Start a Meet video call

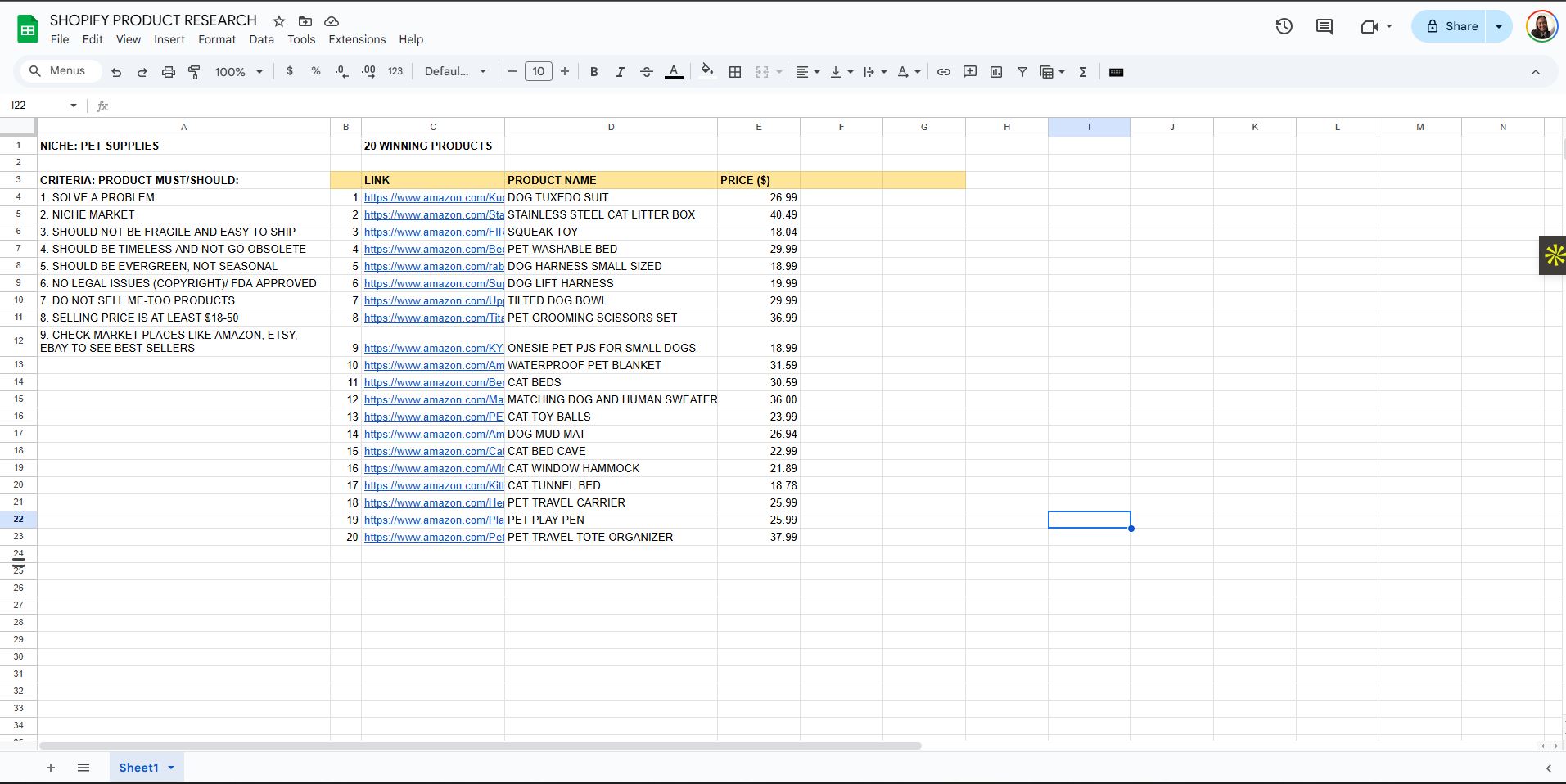pos(1370,26)
